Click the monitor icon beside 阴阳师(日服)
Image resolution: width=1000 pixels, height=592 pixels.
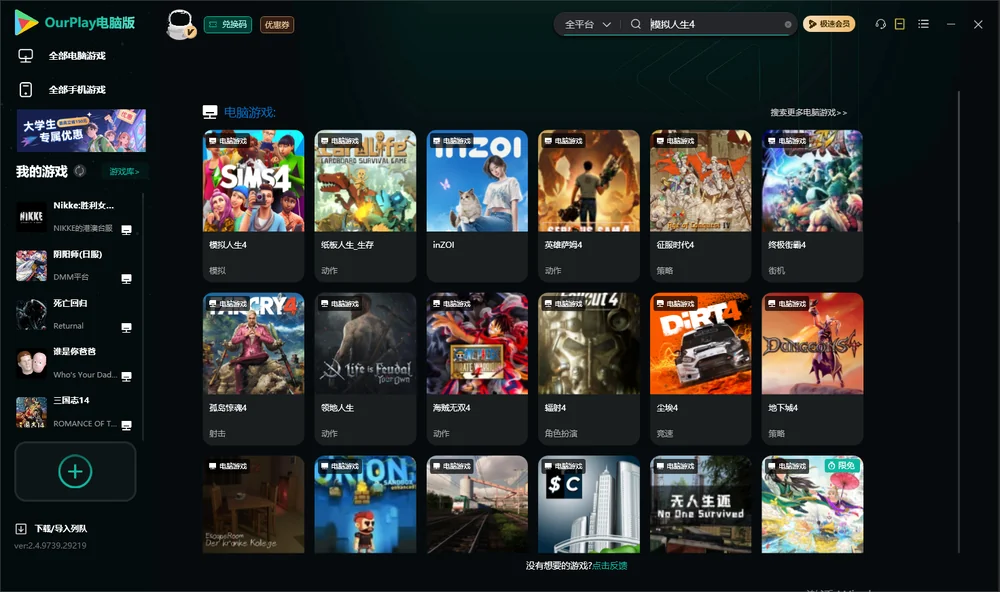click(126, 279)
